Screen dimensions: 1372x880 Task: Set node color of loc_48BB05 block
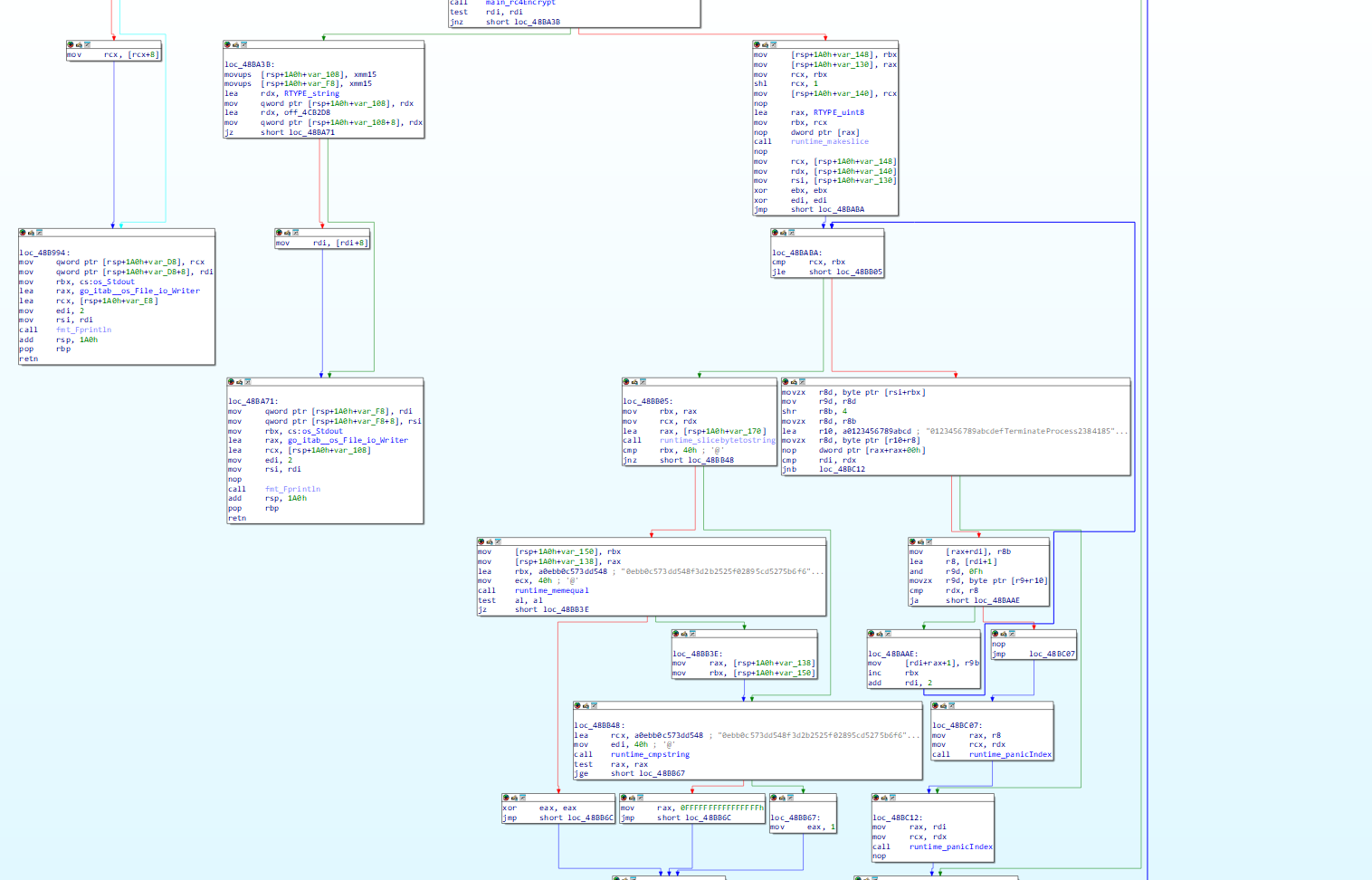coord(625,382)
